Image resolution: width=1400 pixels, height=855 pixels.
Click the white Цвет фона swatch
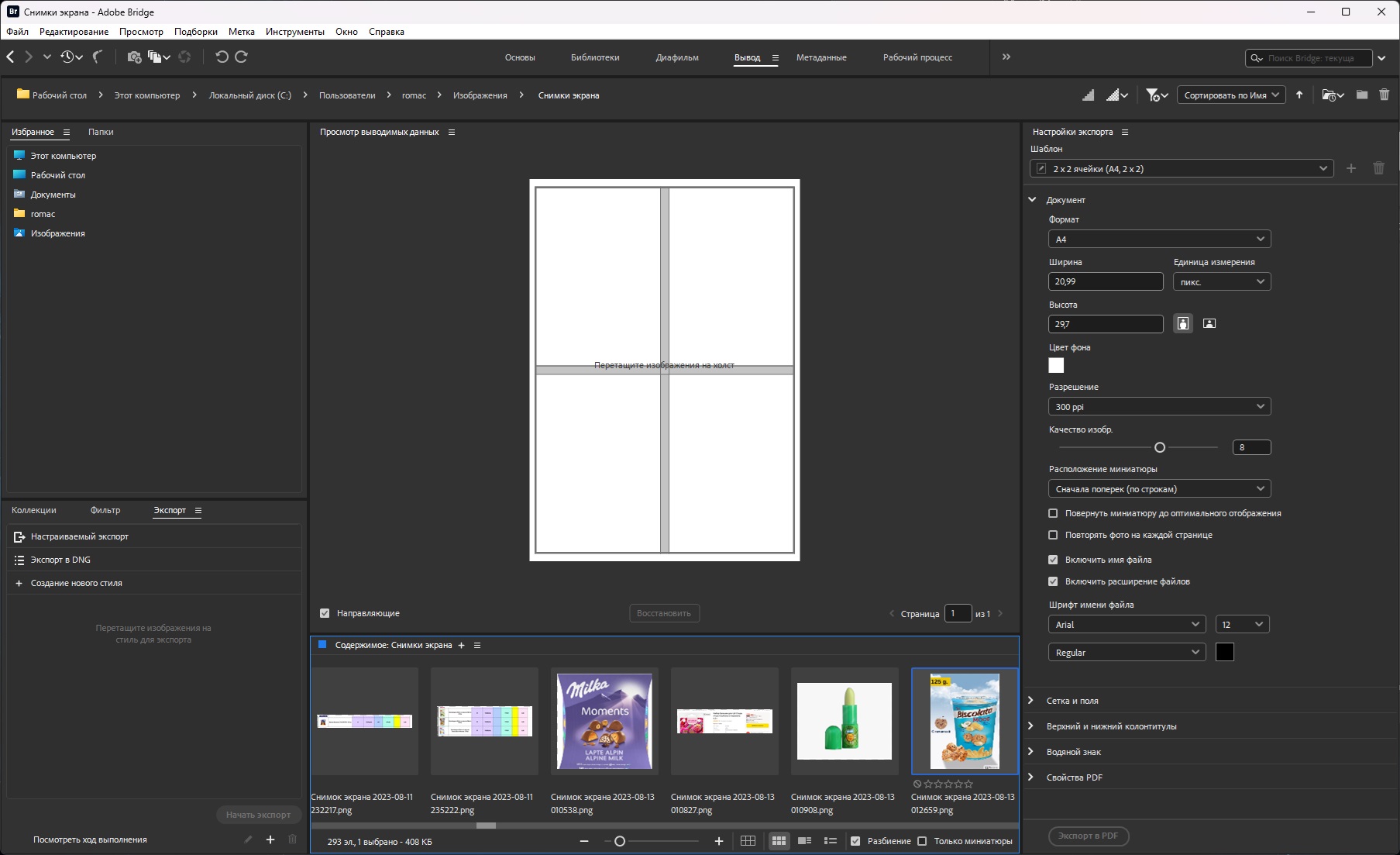(x=1056, y=365)
